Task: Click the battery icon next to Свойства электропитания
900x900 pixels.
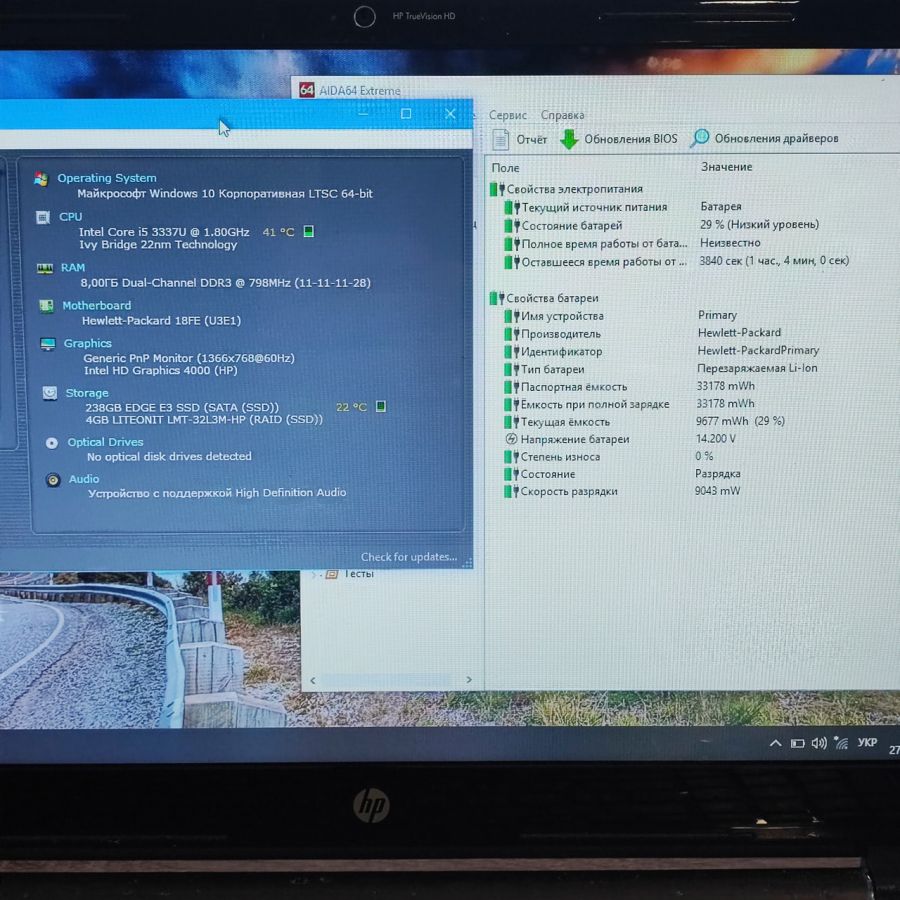Action: [497, 189]
